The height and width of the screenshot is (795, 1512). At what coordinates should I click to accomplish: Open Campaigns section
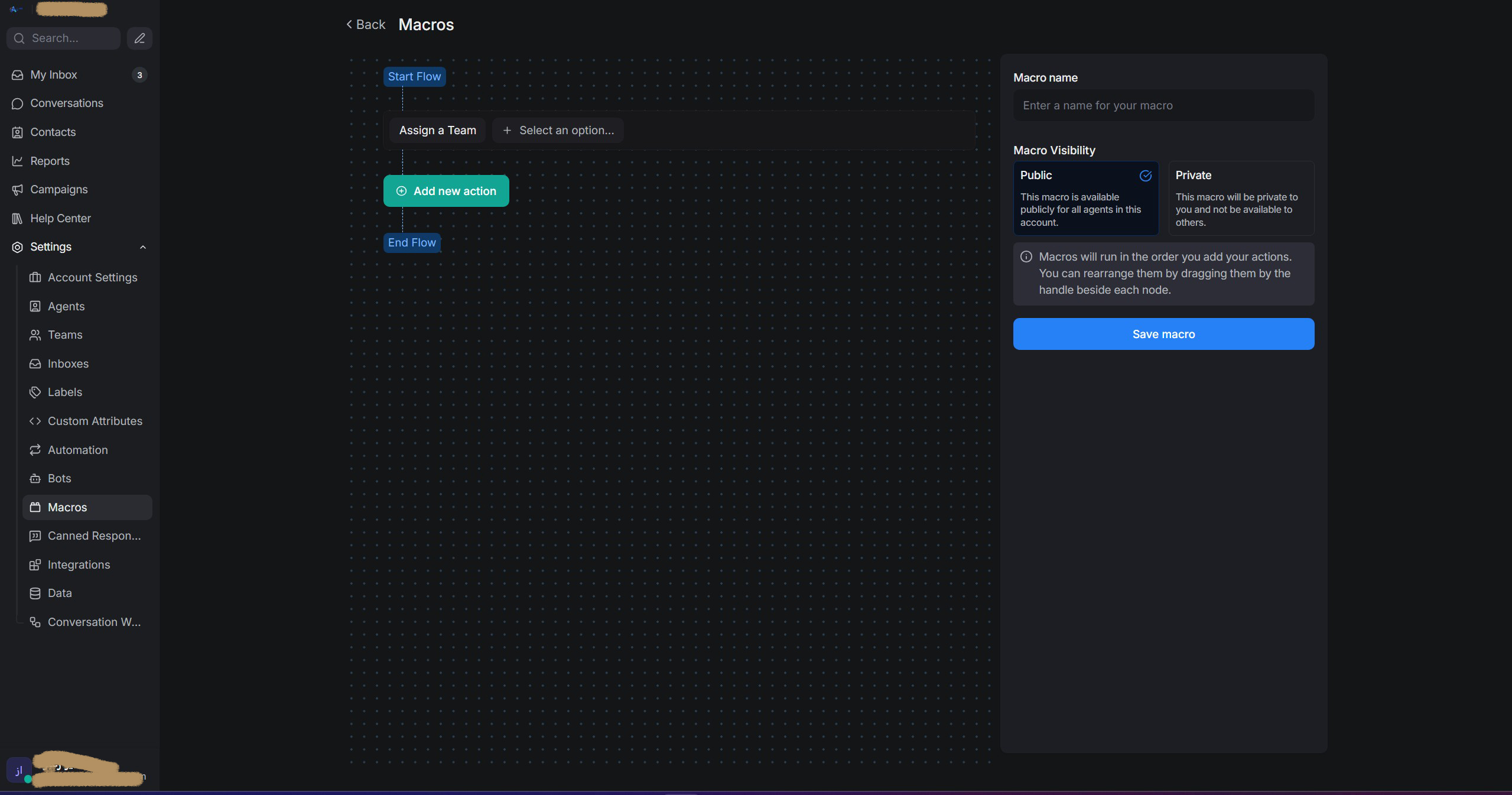tap(79, 190)
